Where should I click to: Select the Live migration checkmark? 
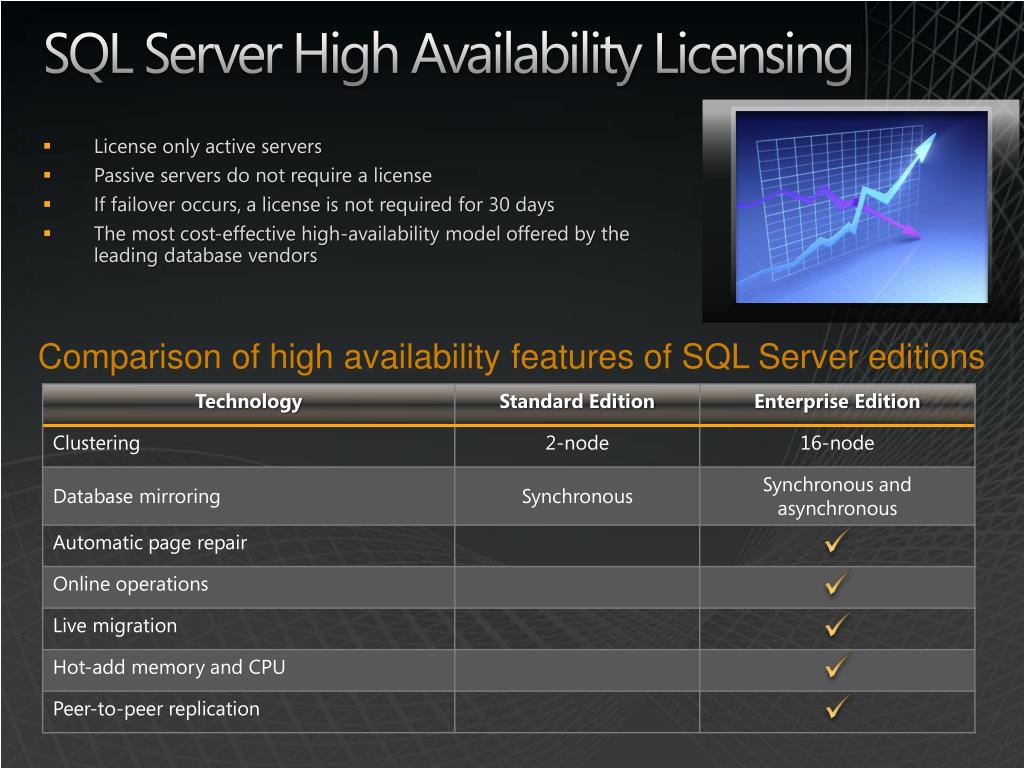(836, 627)
